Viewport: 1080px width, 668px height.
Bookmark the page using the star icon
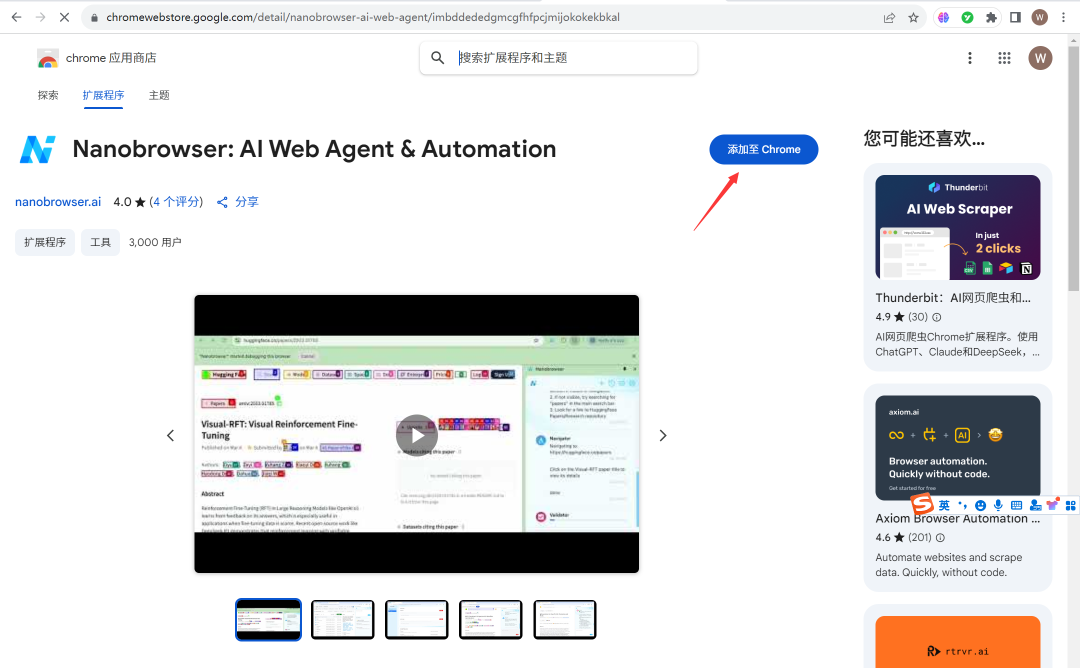[x=913, y=17]
